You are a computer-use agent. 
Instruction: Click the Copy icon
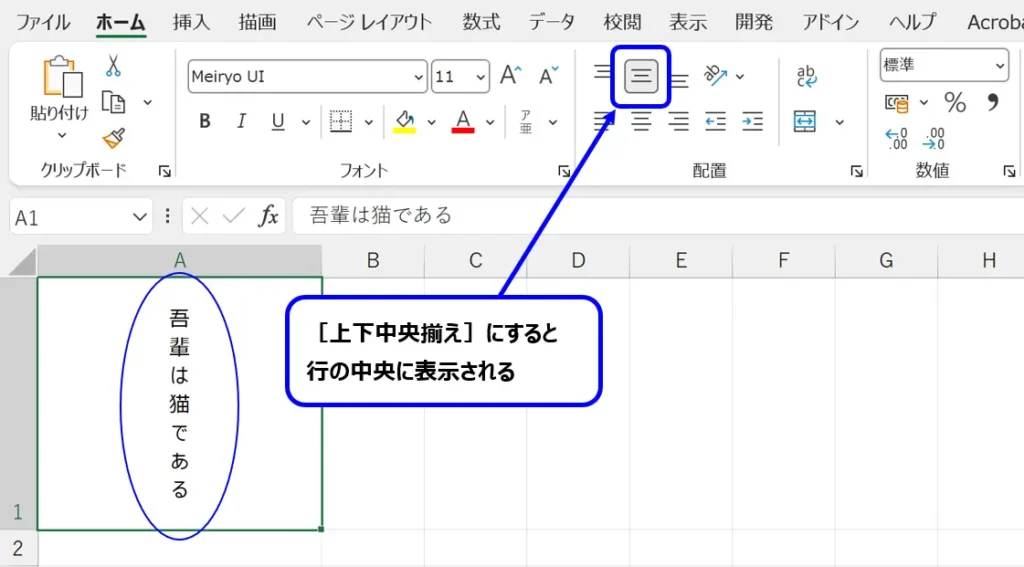coord(114,103)
